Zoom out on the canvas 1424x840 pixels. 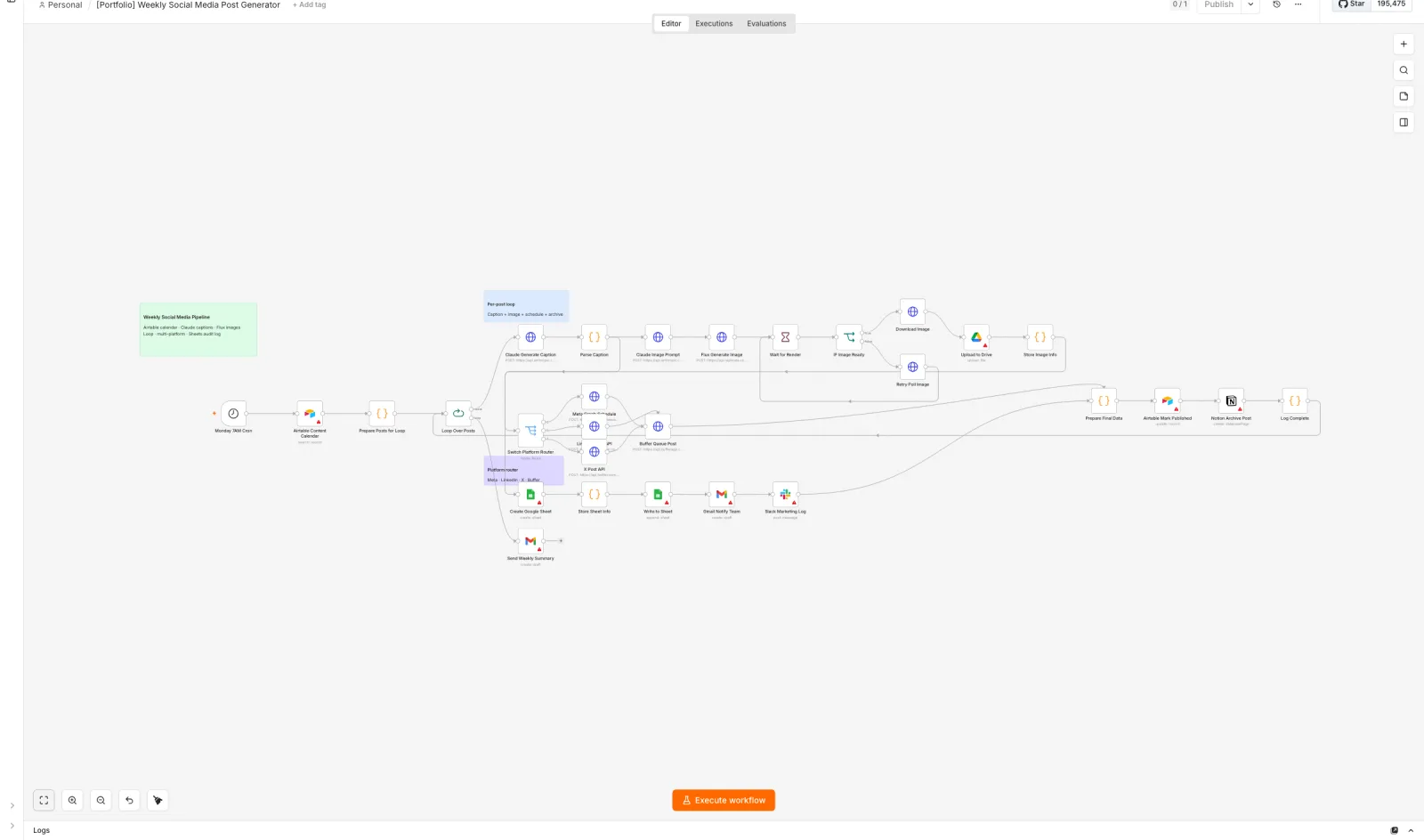101,801
